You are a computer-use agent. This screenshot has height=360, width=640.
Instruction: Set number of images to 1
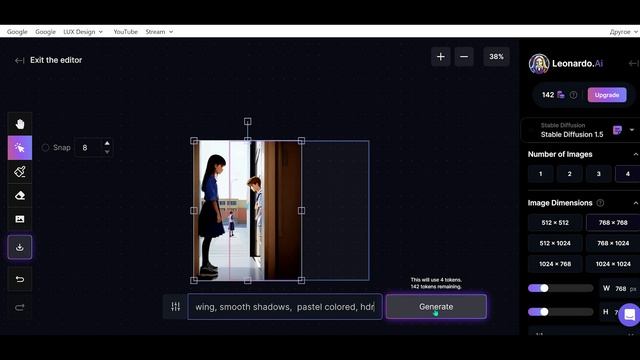point(540,174)
